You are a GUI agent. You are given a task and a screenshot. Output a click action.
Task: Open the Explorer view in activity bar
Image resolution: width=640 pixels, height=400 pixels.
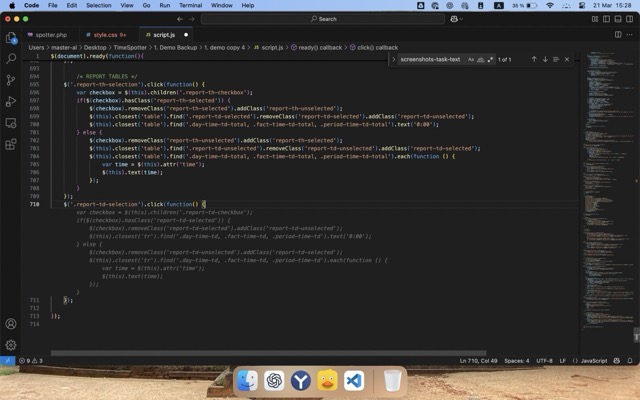tap(11, 37)
